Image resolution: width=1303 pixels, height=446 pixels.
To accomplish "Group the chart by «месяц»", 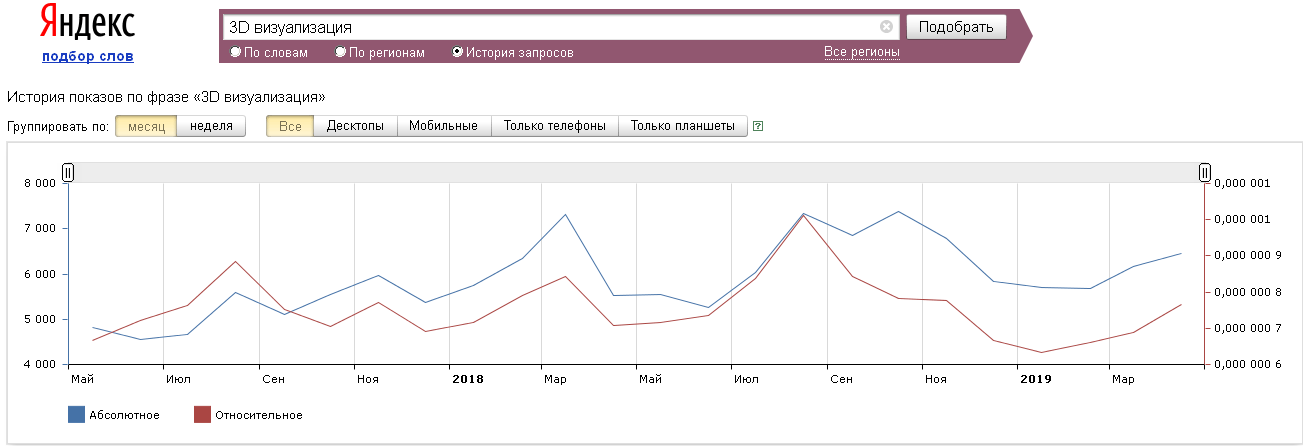I will (x=146, y=126).
